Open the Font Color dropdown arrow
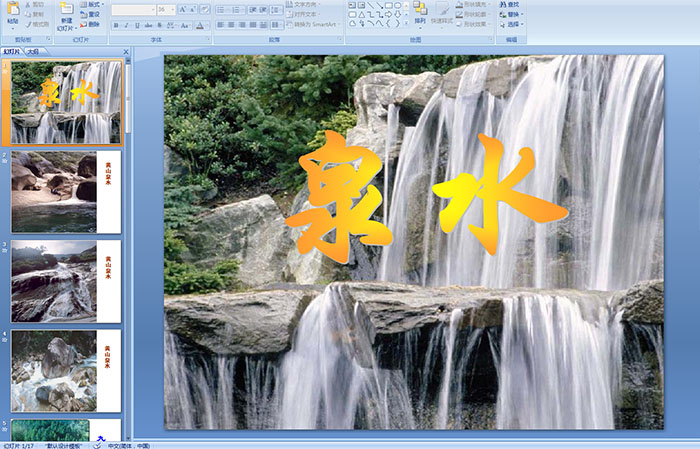This screenshot has width=700, height=449. 207,25
